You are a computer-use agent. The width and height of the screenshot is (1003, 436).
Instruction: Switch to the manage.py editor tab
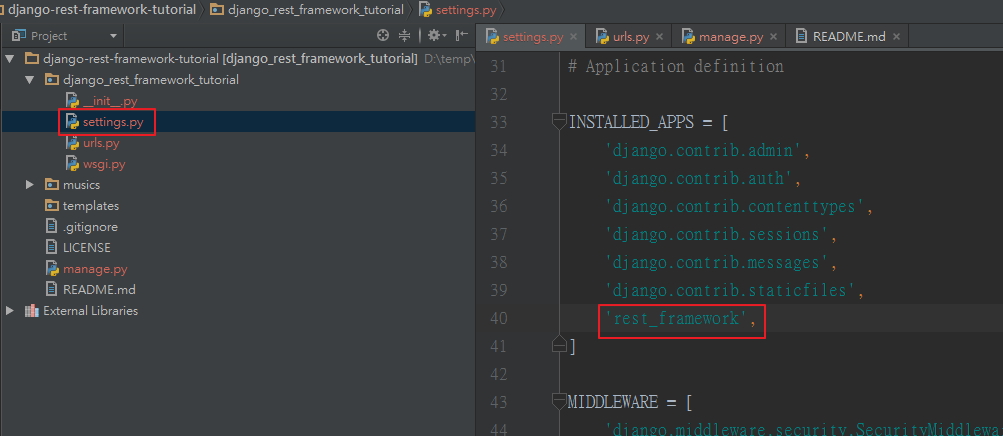(x=730, y=36)
